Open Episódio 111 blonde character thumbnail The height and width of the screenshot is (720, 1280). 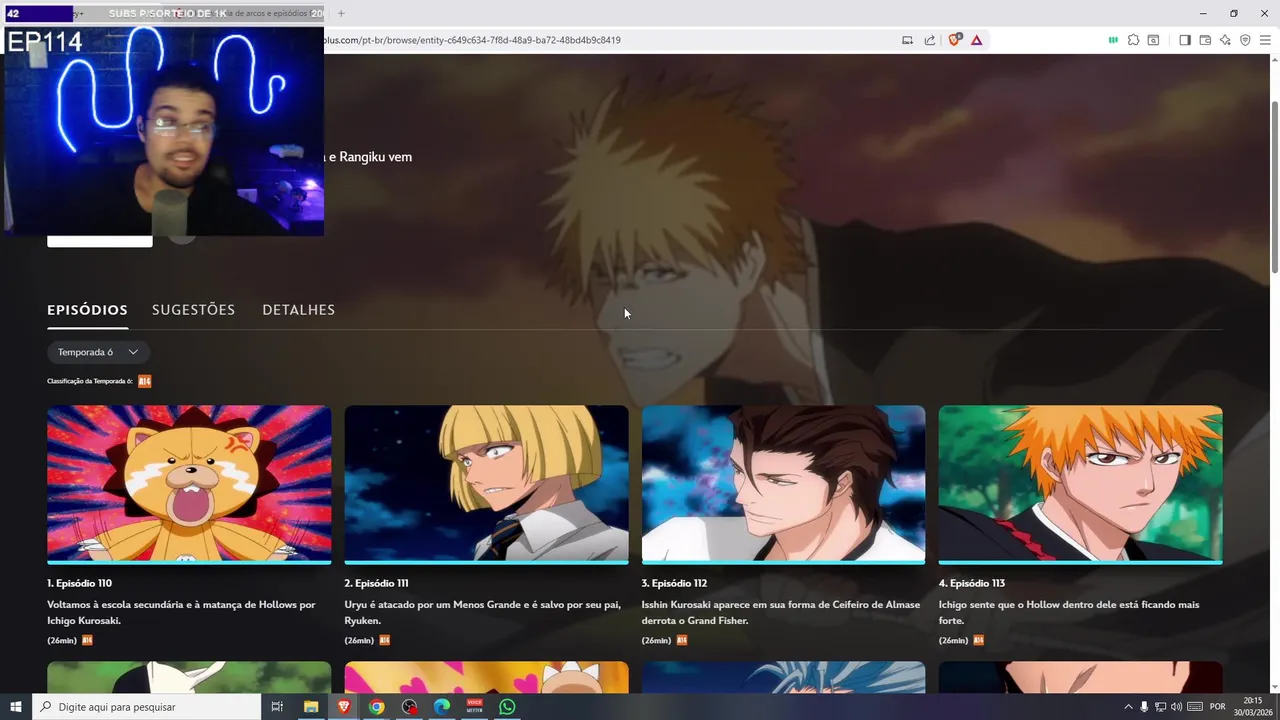click(486, 484)
